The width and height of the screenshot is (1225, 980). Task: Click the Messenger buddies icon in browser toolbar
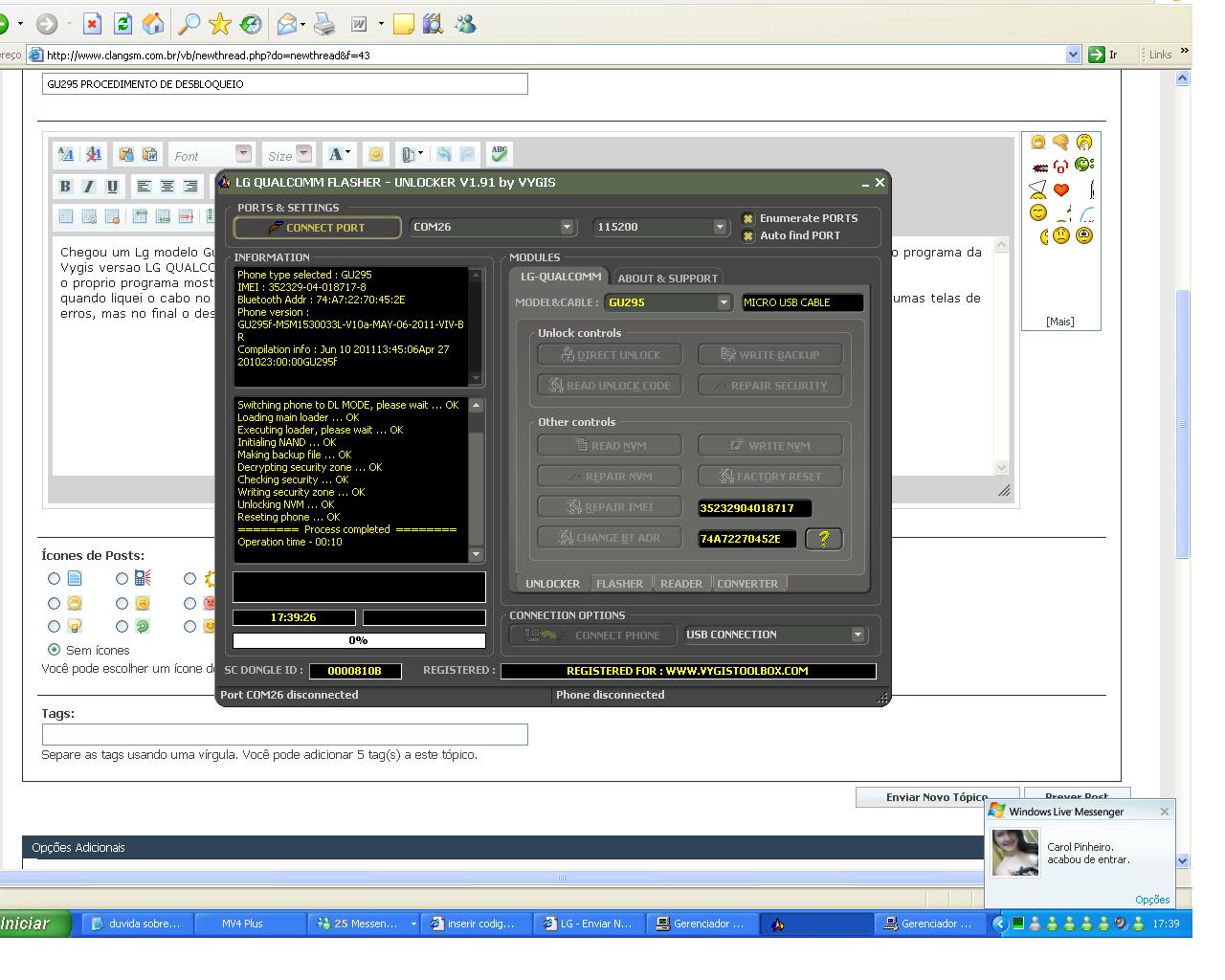click(x=466, y=24)
